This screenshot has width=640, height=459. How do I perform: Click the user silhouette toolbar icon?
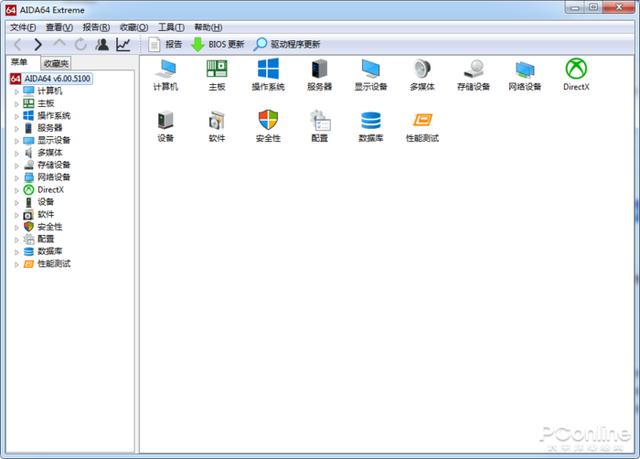[x=102, y=44]
